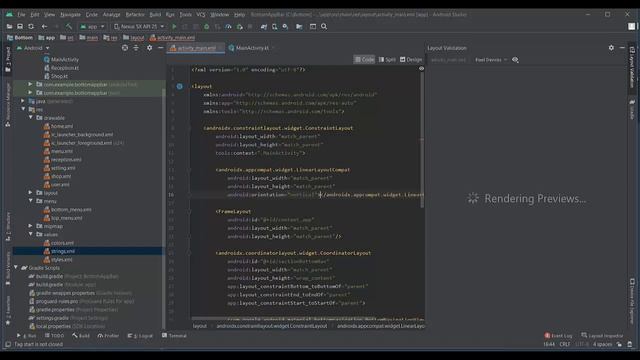The height and width of the screenshot is (360, 640).
Task: Switch editor to Design view
Action: [411, 60]
